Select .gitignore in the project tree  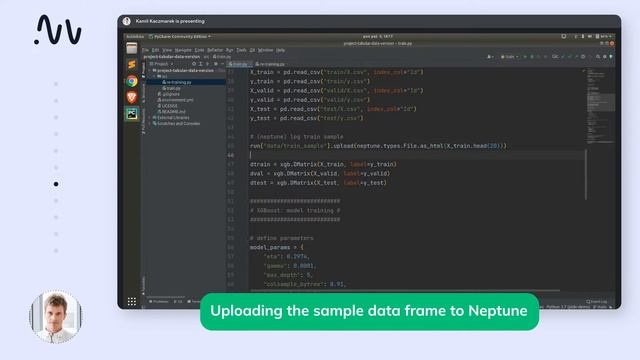169,94
